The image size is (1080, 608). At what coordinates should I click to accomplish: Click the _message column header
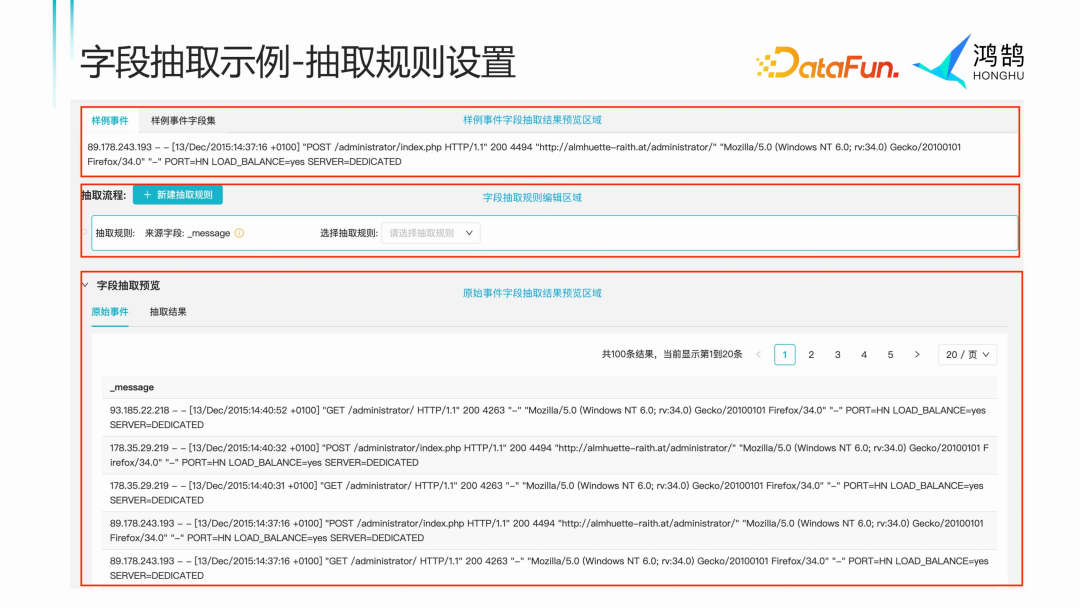pyautogui.click(x=132, y=387)
